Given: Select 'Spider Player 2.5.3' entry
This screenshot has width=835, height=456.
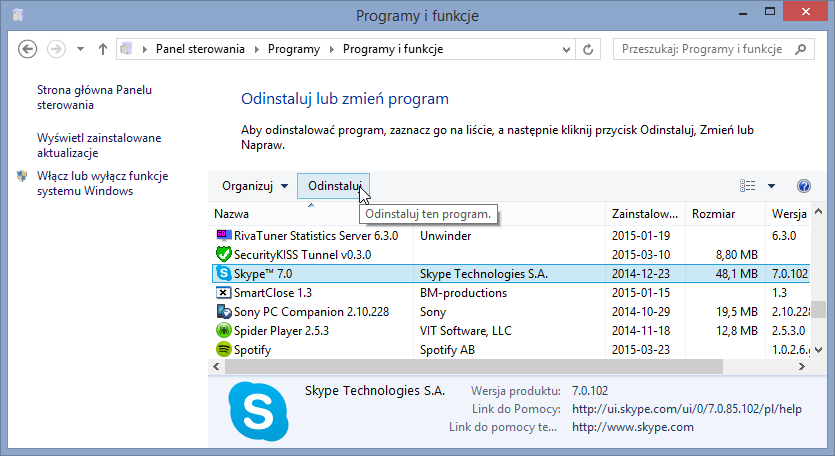Looking at the screenshot, I should [281, 331].
